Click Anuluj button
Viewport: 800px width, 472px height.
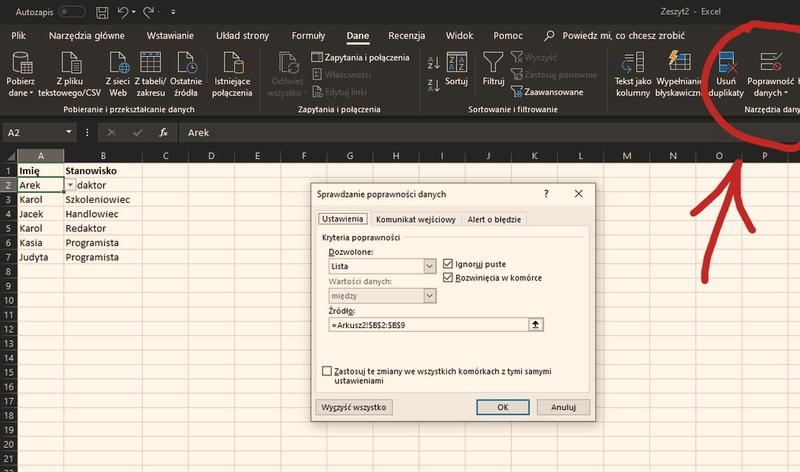click(x=563, y=407)
